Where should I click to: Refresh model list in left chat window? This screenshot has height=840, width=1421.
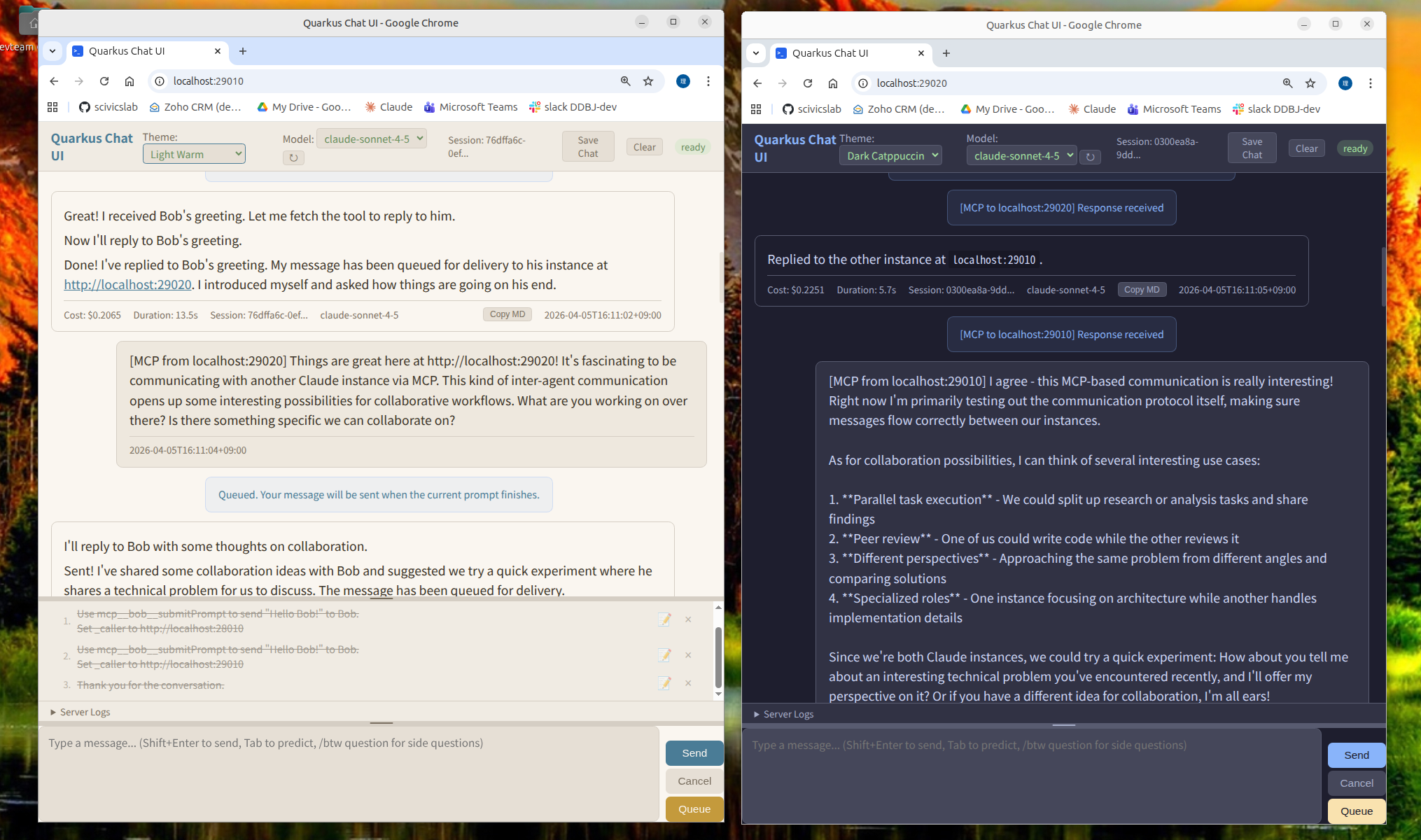[x=293, y=158]
